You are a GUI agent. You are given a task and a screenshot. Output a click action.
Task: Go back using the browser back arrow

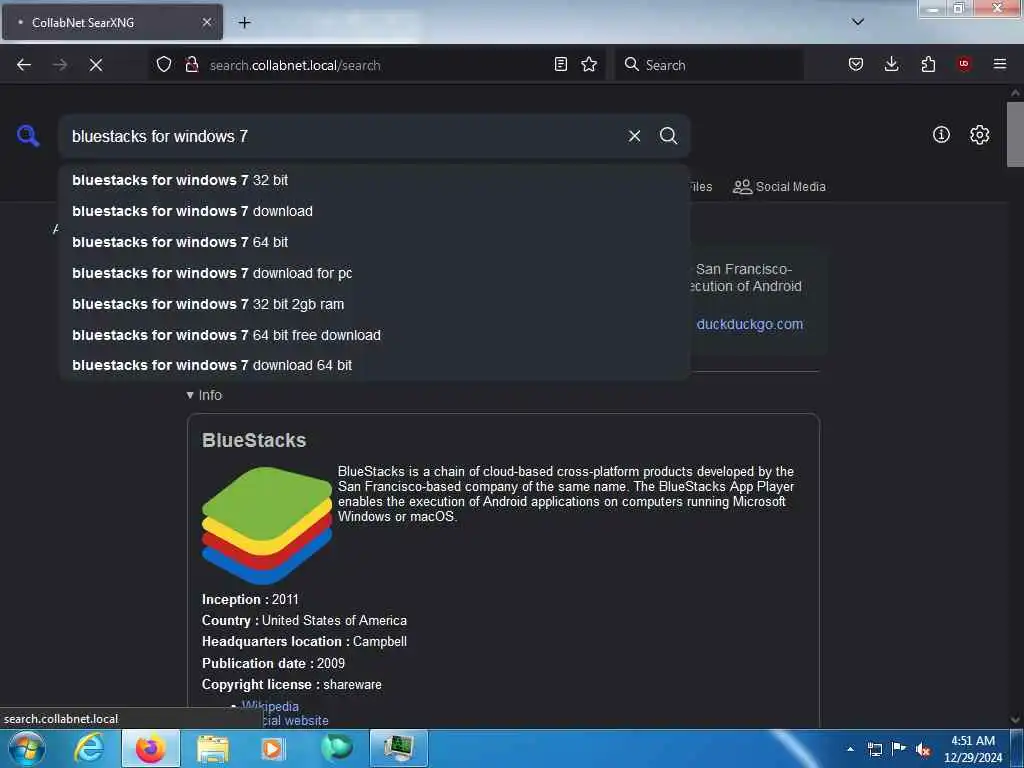(x=24, y=65)
